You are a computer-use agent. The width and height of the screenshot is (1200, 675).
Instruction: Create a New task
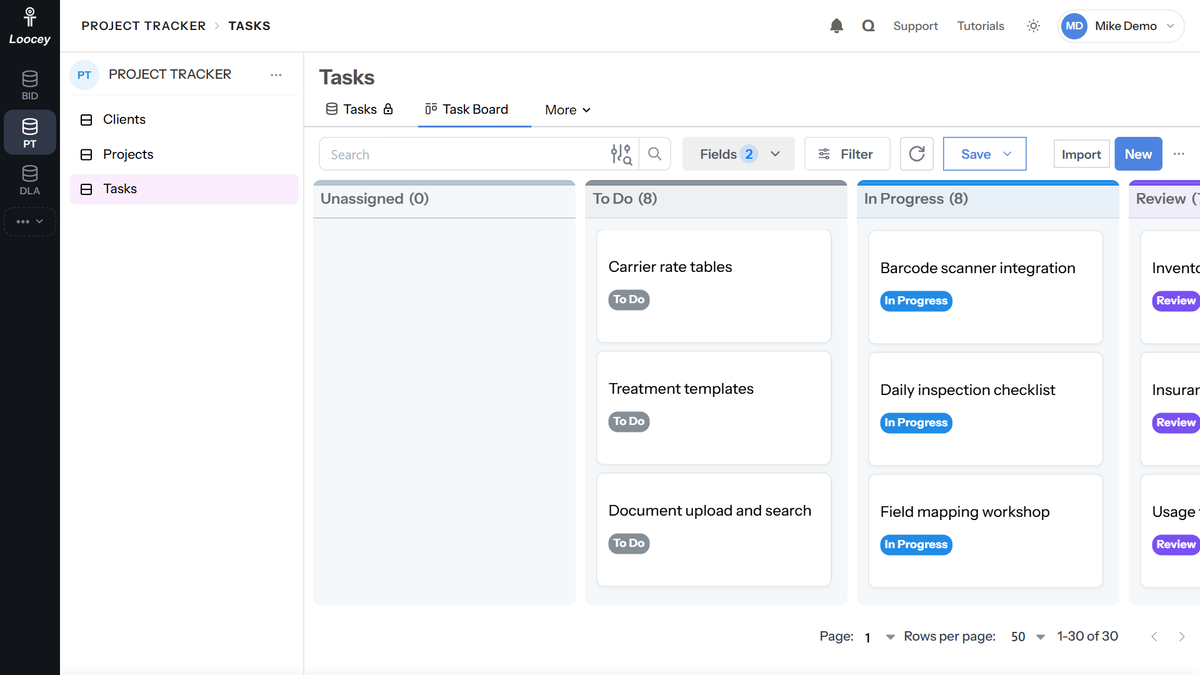pos(1138,154)
